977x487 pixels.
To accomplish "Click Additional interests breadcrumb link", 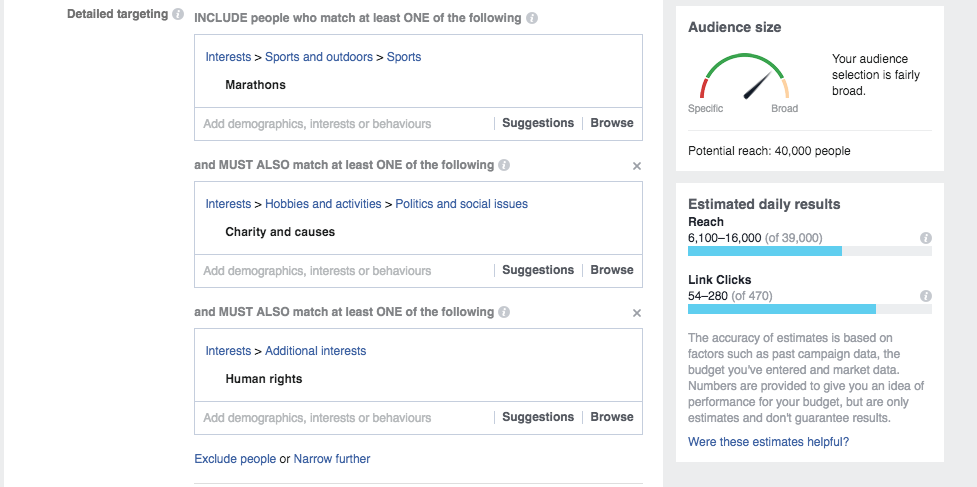I will coord(315,351).
